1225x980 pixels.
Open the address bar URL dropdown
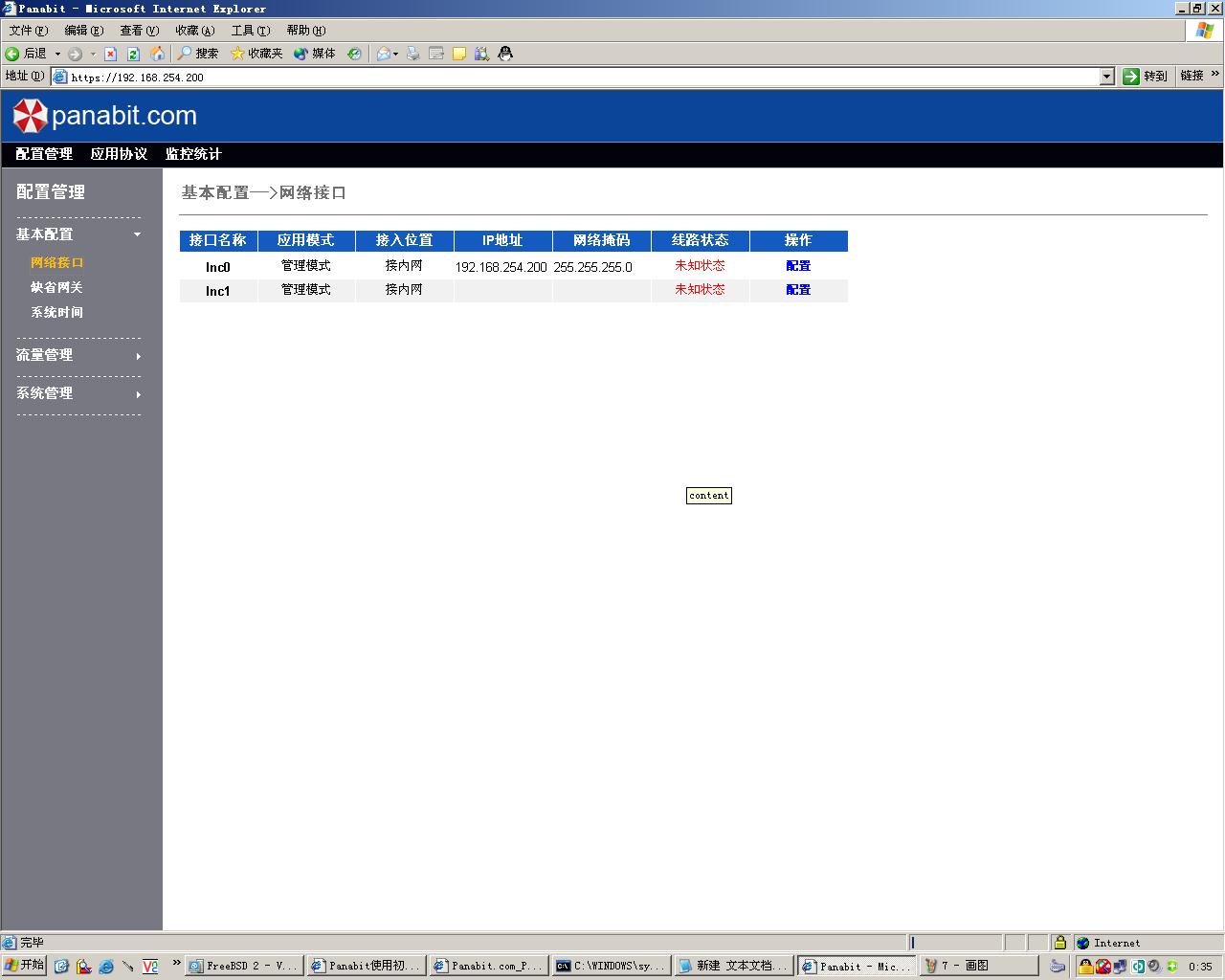1107,77
